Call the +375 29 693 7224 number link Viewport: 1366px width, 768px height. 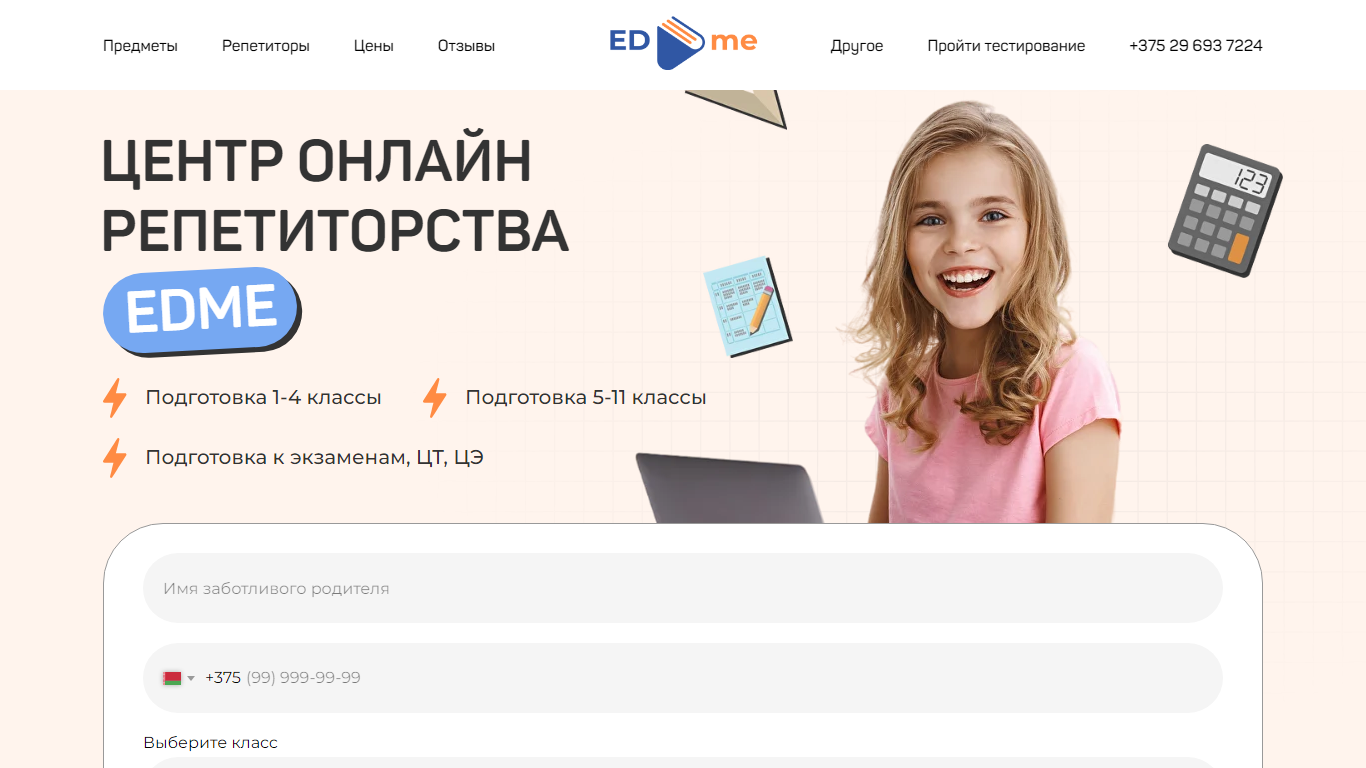click(1196, 46)
